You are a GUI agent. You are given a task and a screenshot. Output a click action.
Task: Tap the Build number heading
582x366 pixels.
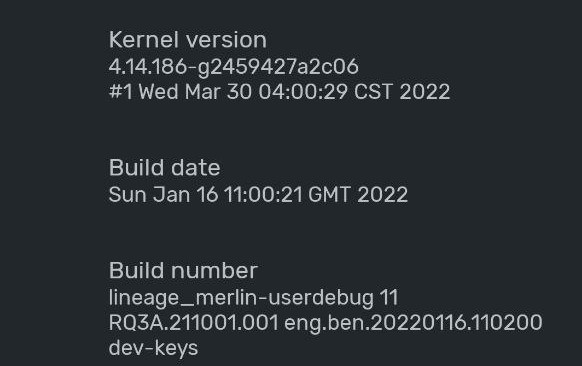click(183, 270)
